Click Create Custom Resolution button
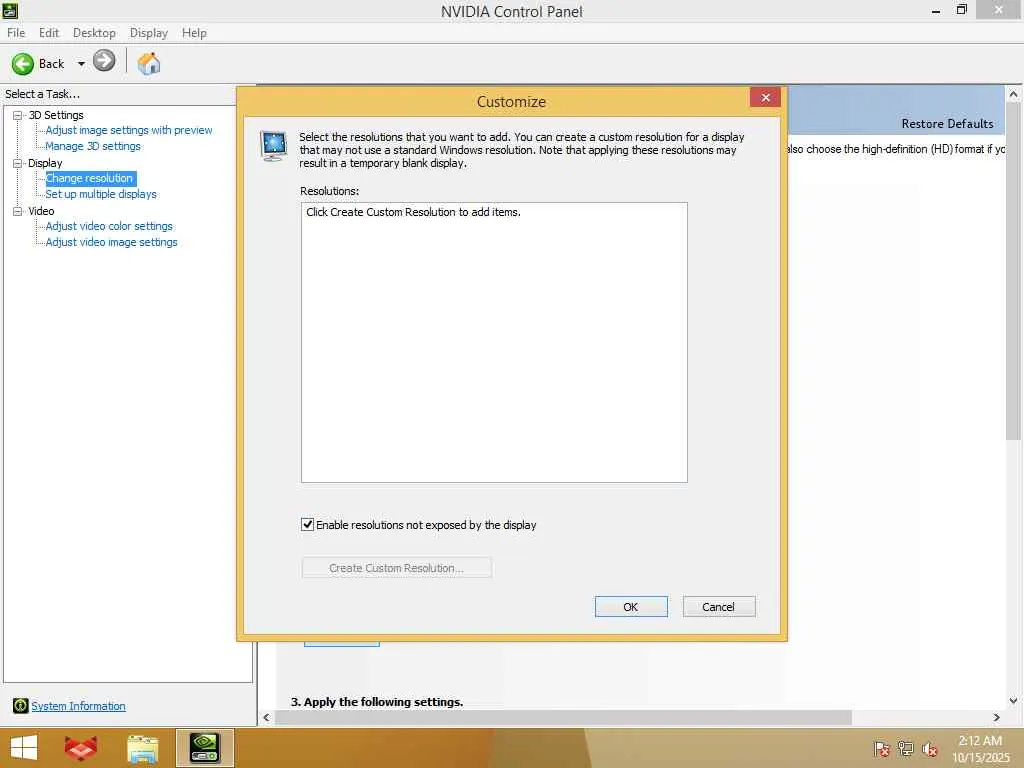Image resolution: width=1024 pixels, height=768 pixels. click(x=396, y=568)
